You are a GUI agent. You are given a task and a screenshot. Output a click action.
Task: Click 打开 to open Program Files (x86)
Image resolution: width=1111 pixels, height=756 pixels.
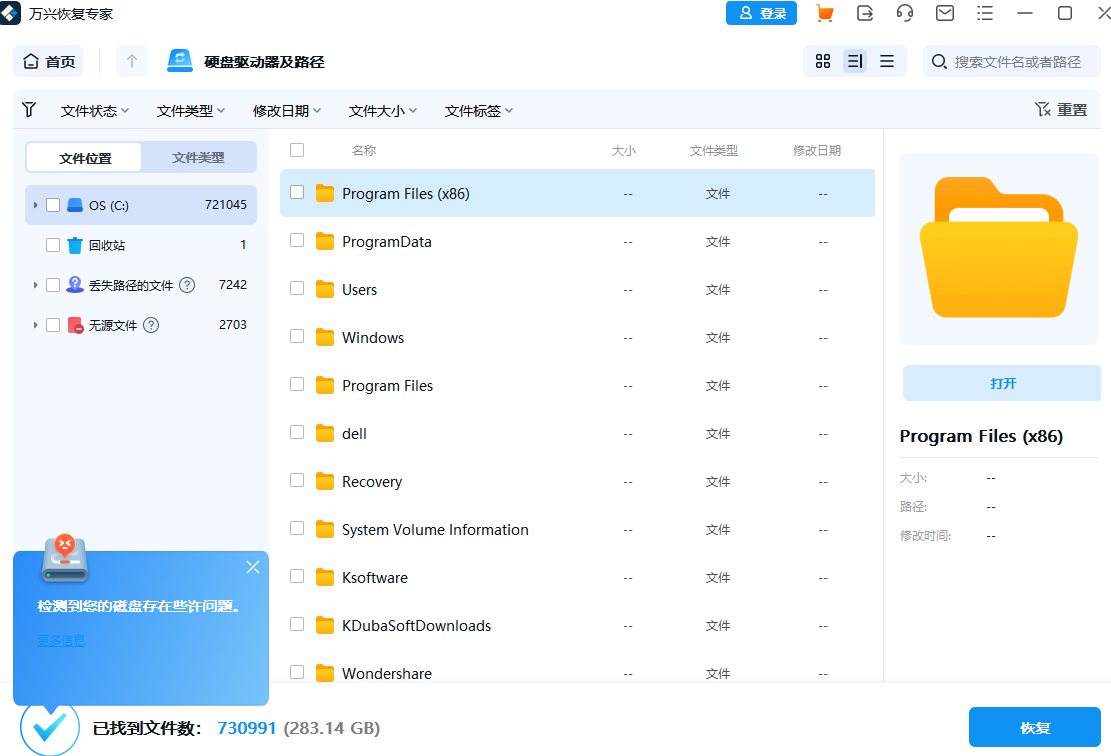click(1001, 383)
